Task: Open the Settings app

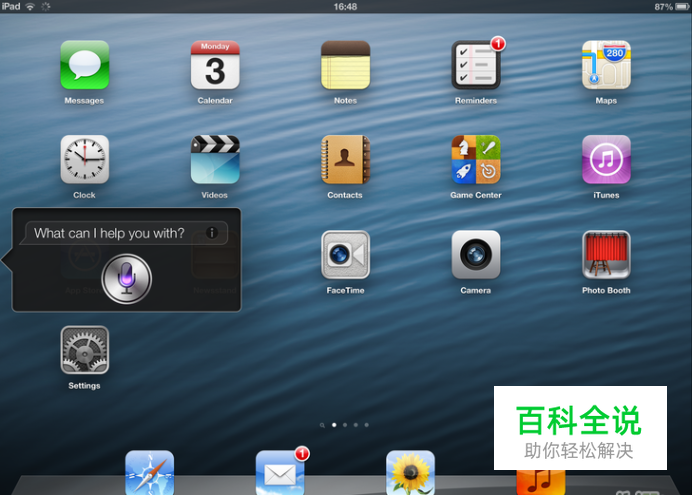Action: point(84,350)
